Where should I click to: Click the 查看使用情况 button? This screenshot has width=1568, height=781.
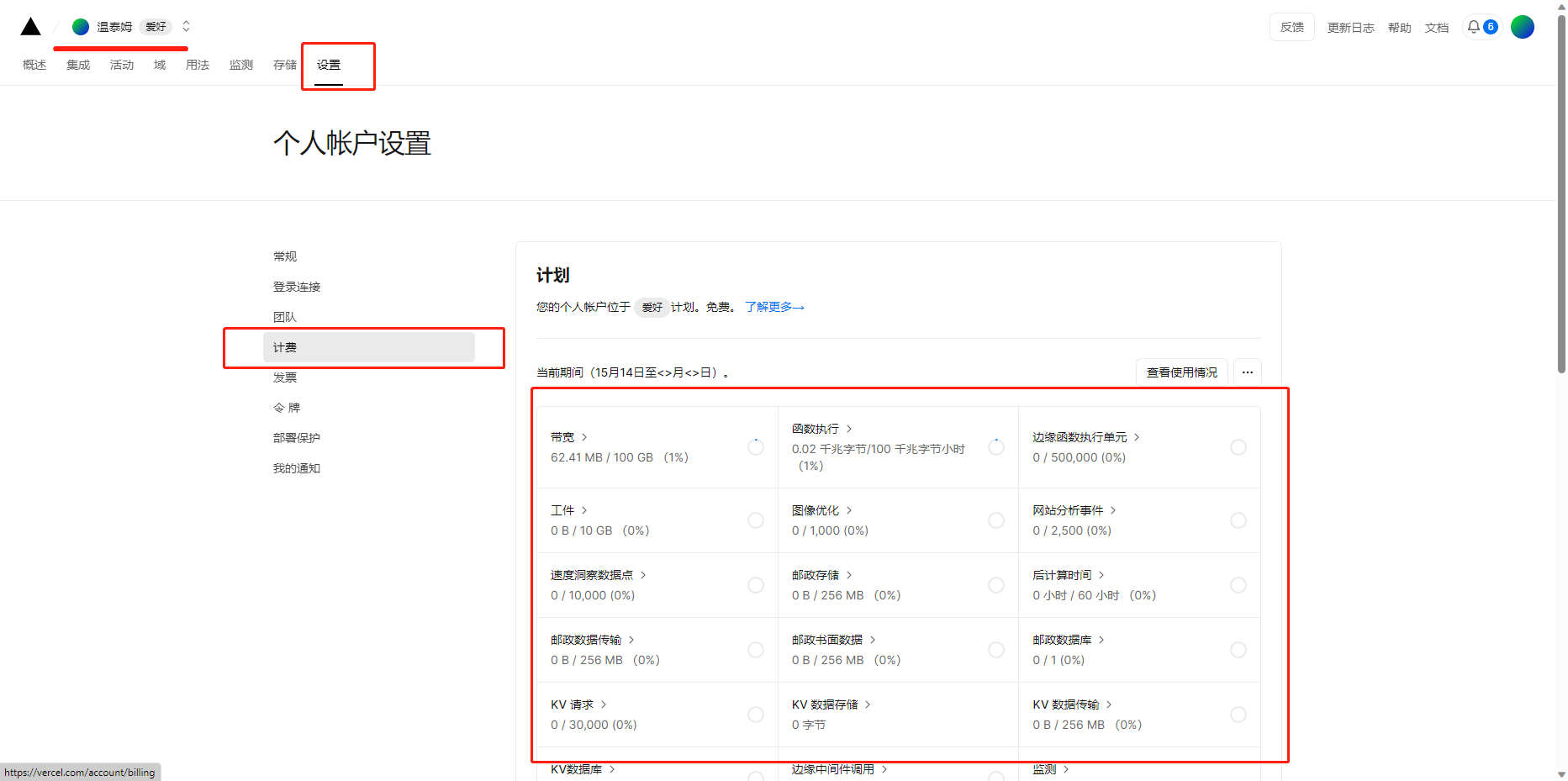click(1181, 372)
